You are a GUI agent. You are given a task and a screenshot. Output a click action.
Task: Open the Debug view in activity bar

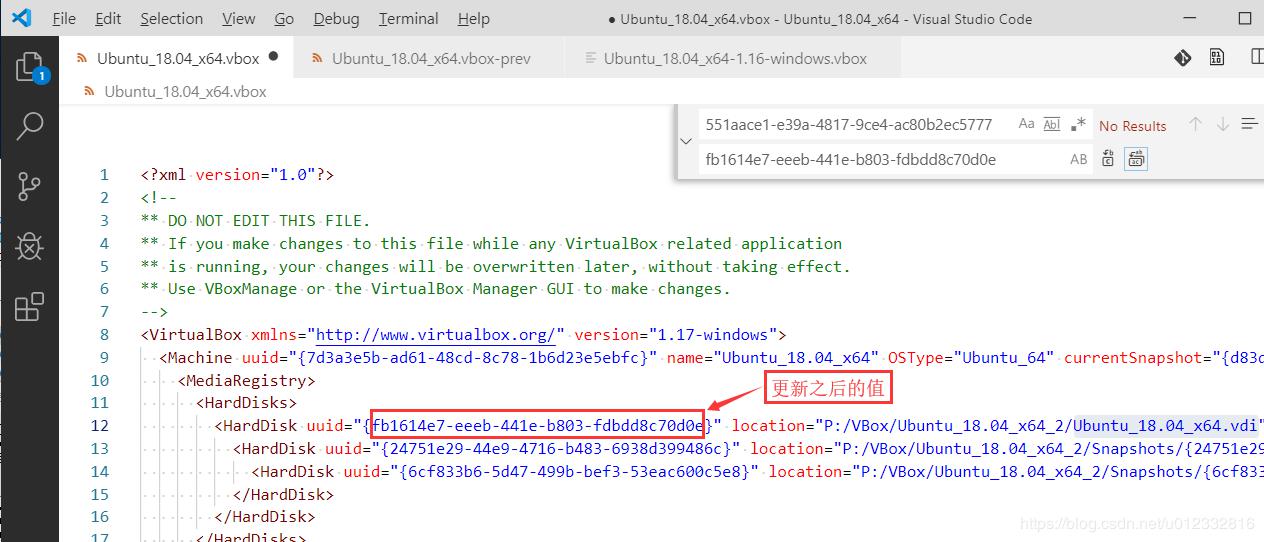pos(29,246)
